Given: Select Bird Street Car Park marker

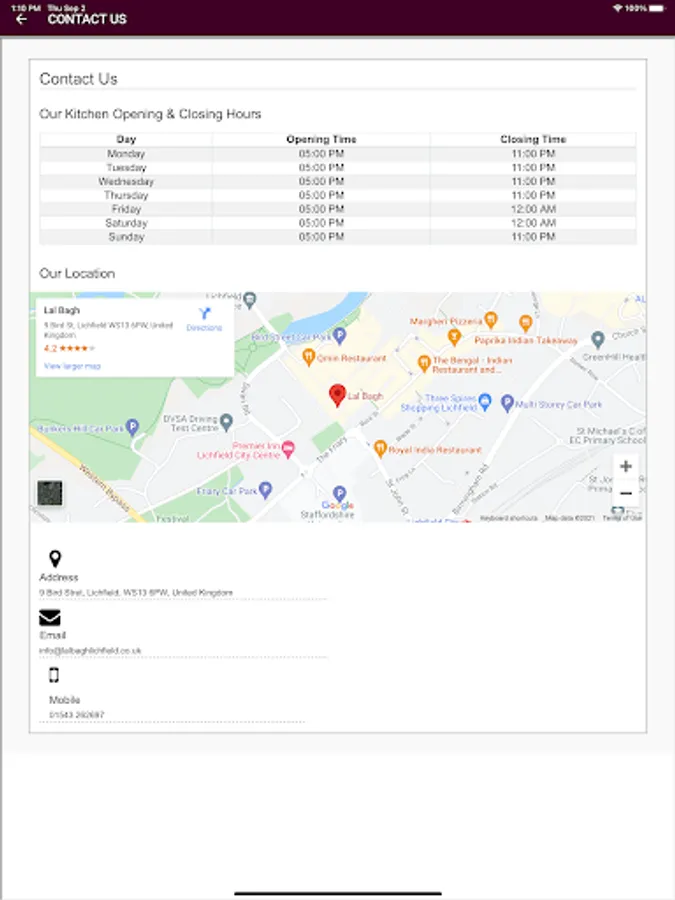Looking at the screenshot, I should point(340,336).
